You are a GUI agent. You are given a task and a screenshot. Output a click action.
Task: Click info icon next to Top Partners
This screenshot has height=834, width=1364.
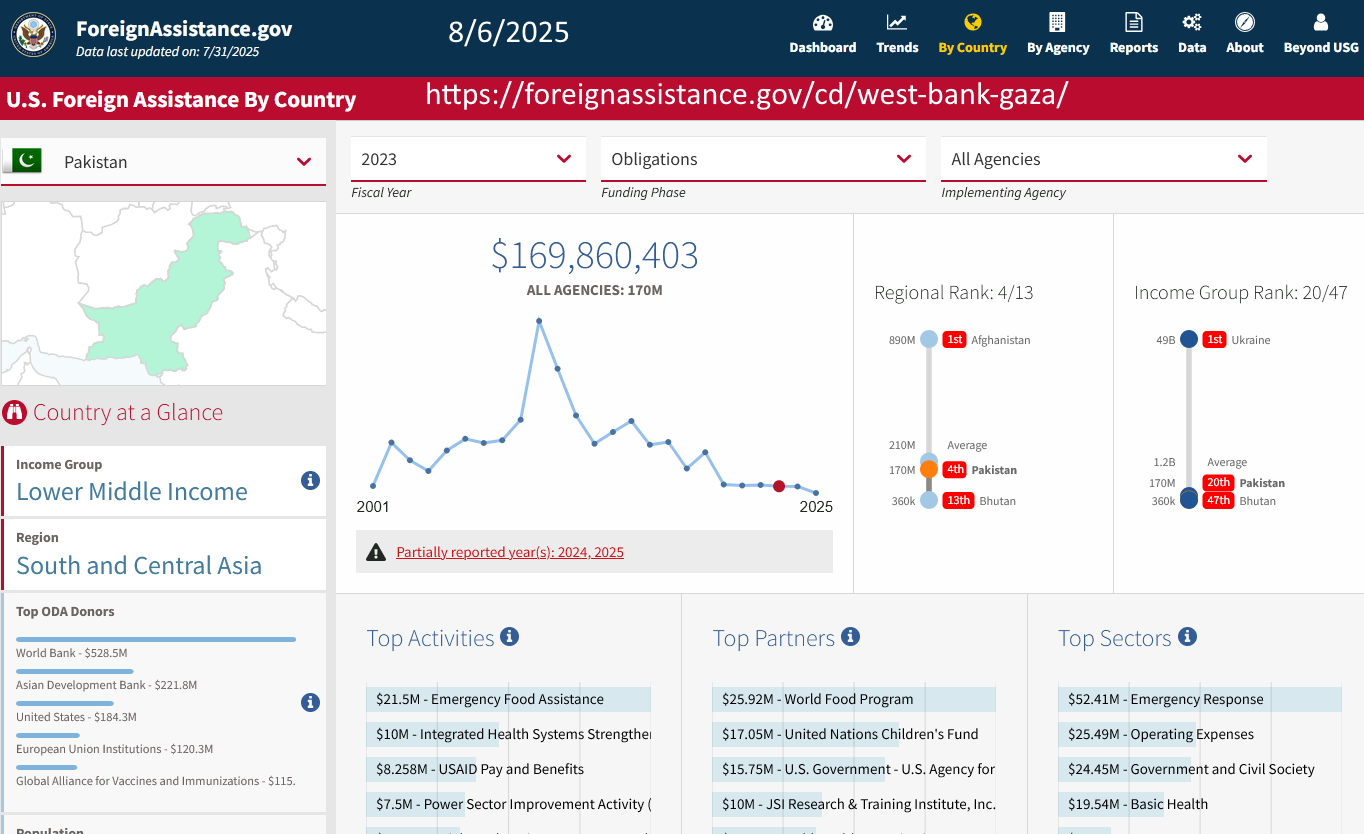point(850,637)
